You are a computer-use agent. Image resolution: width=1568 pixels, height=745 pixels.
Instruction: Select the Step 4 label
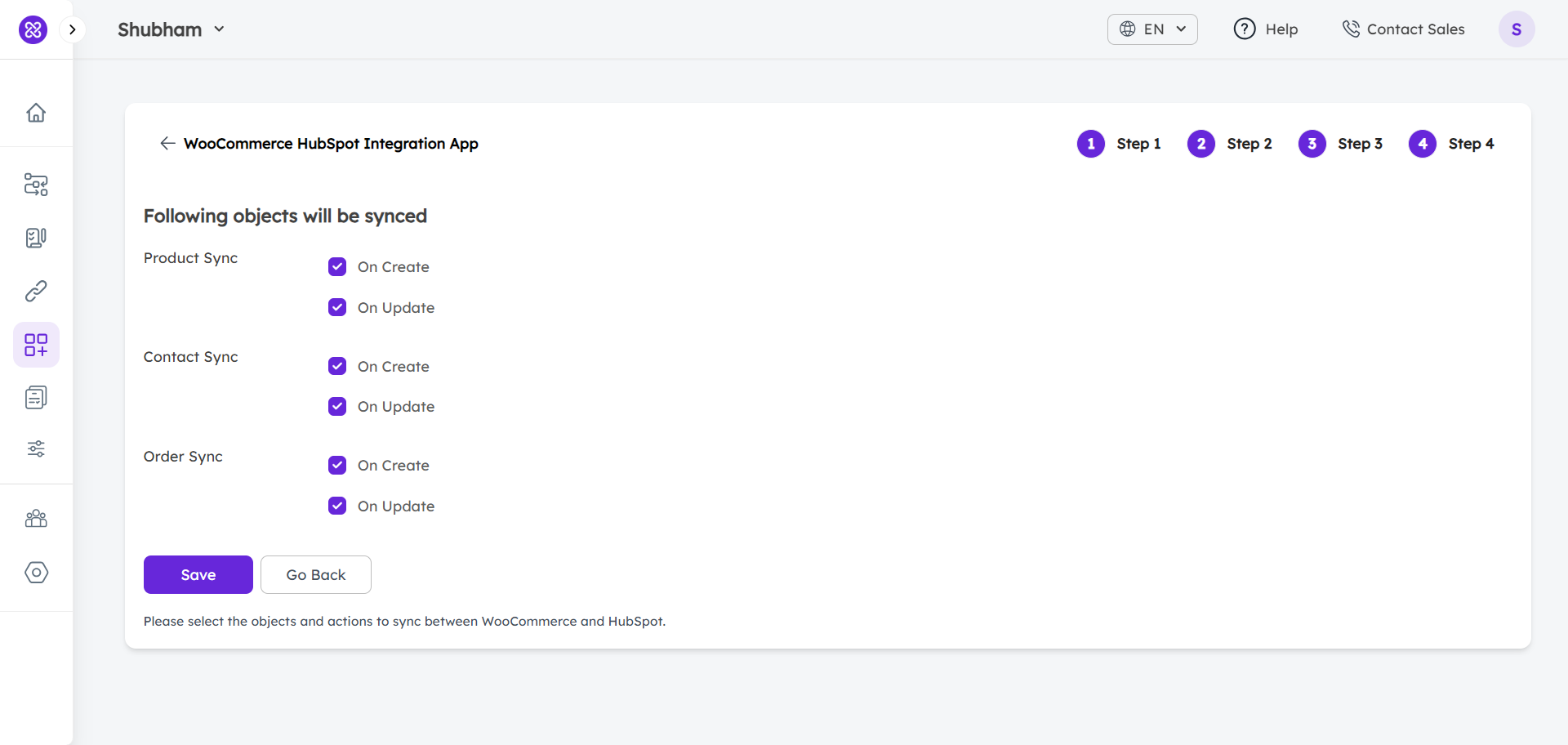(x=1471, y=144)
